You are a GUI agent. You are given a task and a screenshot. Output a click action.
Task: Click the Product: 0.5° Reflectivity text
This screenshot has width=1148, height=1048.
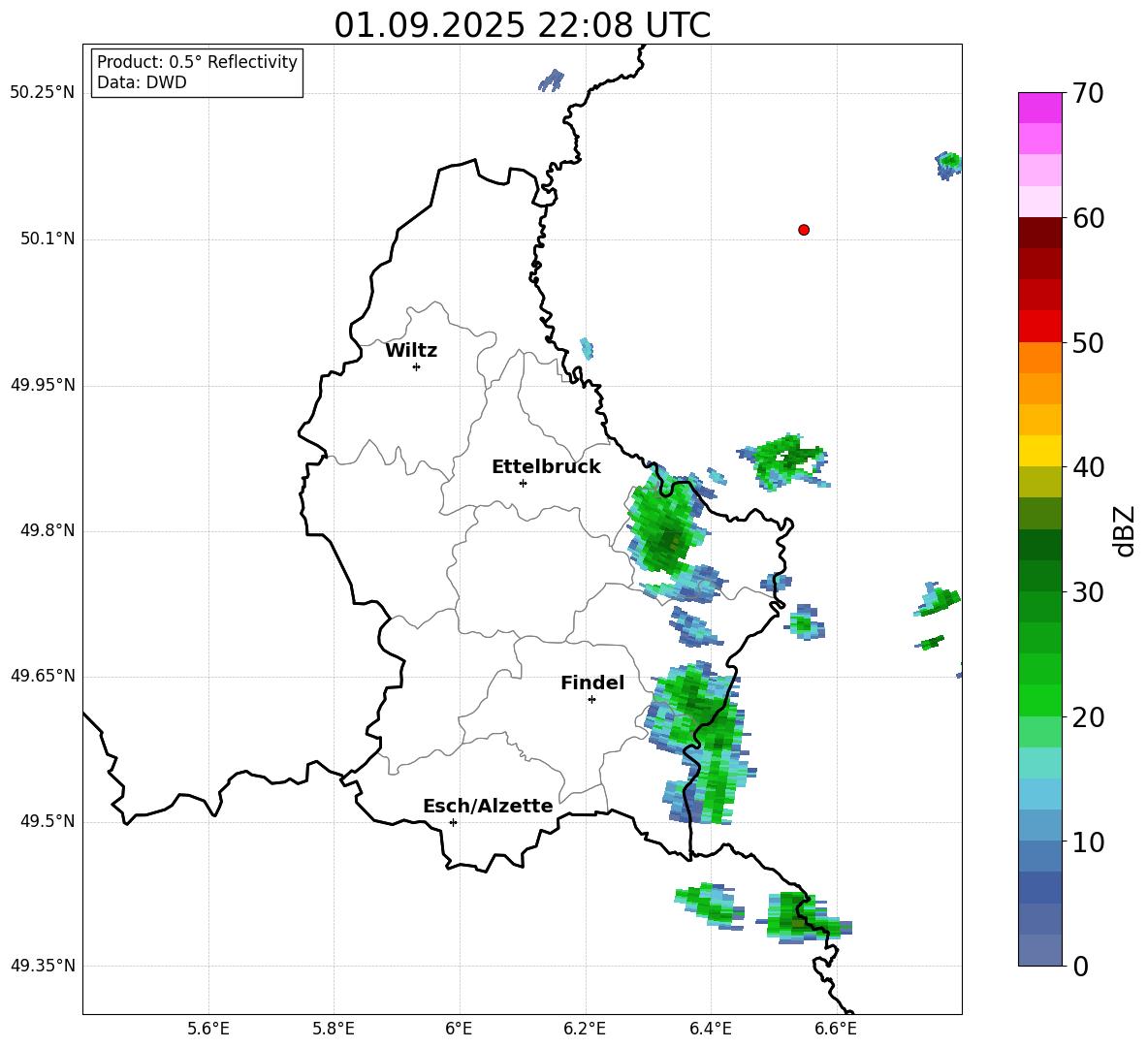197,61
